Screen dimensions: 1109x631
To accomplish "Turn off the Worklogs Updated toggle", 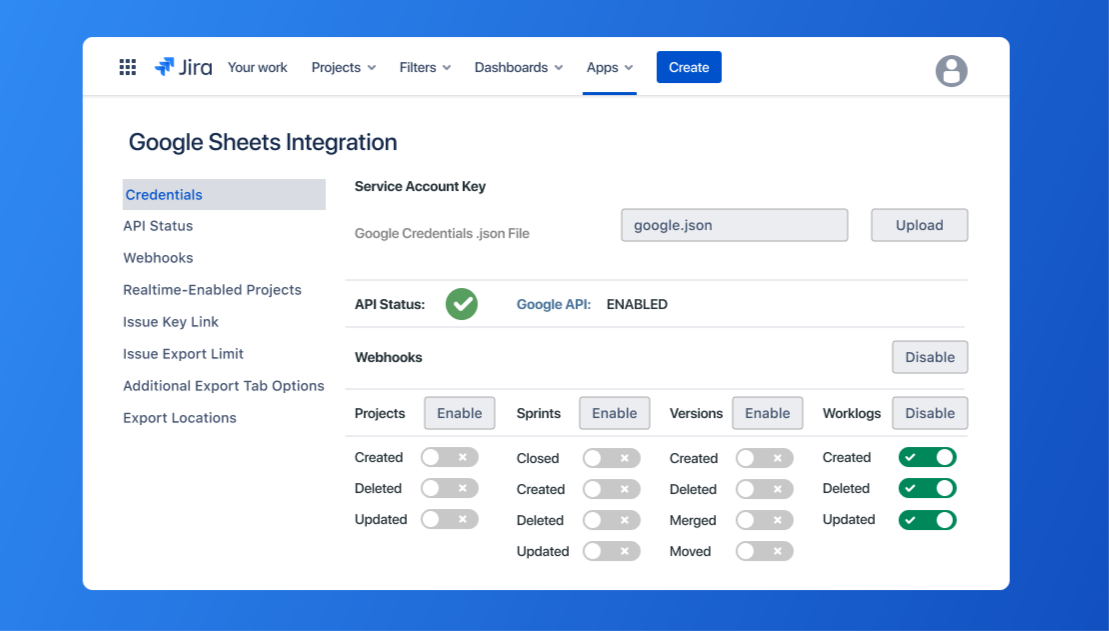I will 927,520.
